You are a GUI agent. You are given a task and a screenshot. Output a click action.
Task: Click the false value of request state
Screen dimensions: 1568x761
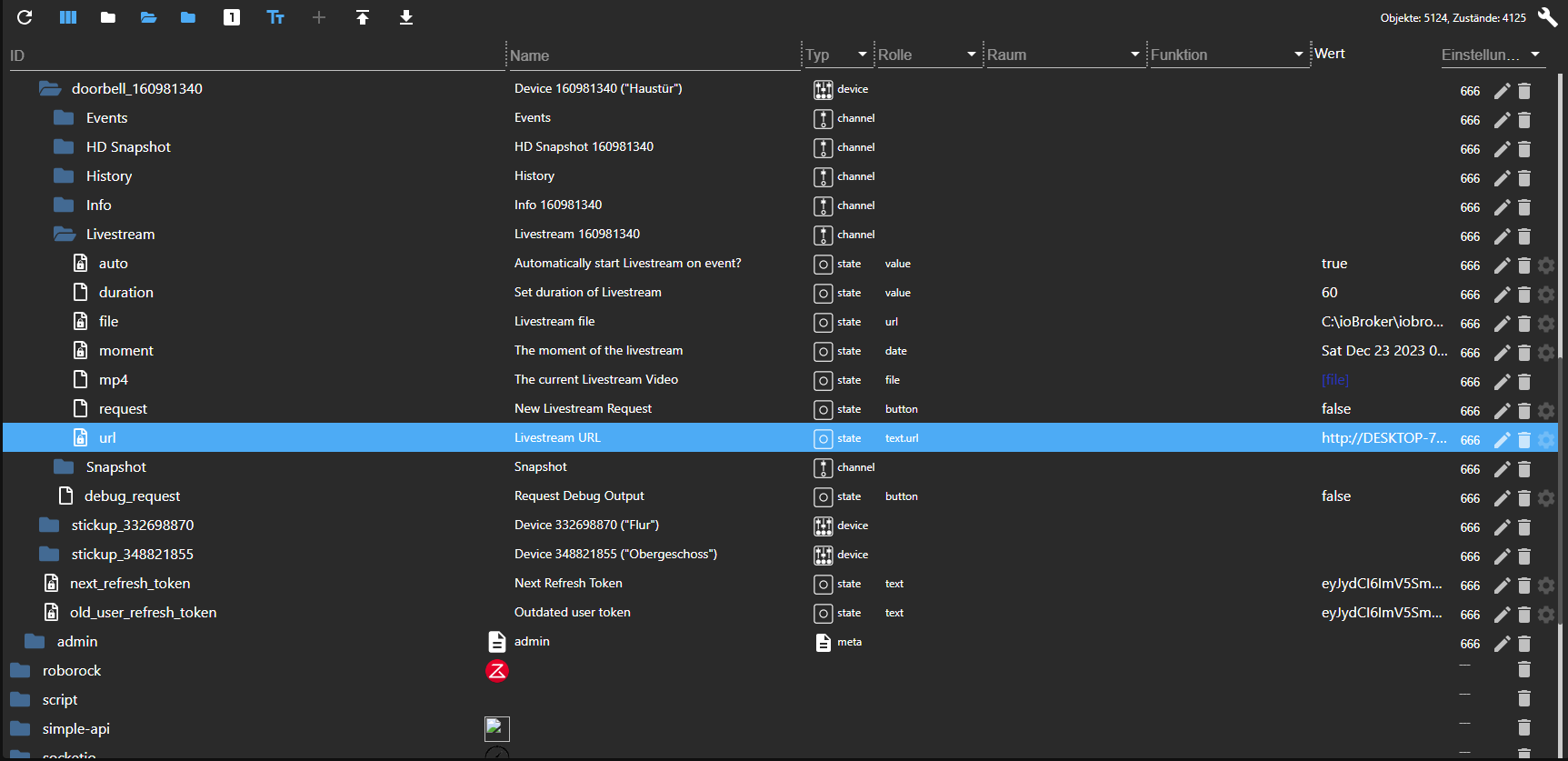1336,409
